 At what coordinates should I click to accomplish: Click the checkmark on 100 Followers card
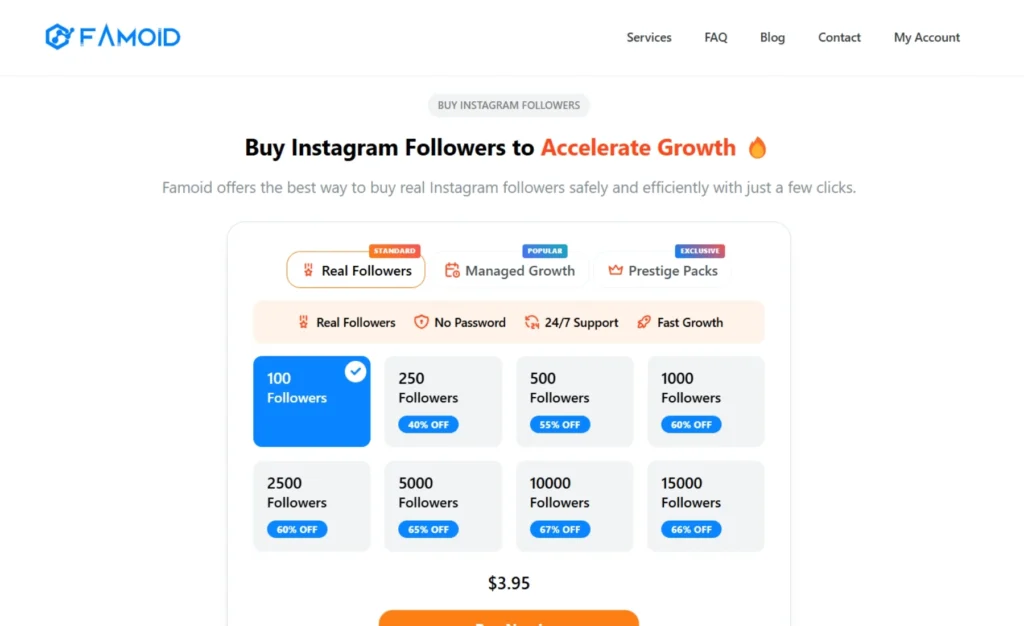pos(355,371)
